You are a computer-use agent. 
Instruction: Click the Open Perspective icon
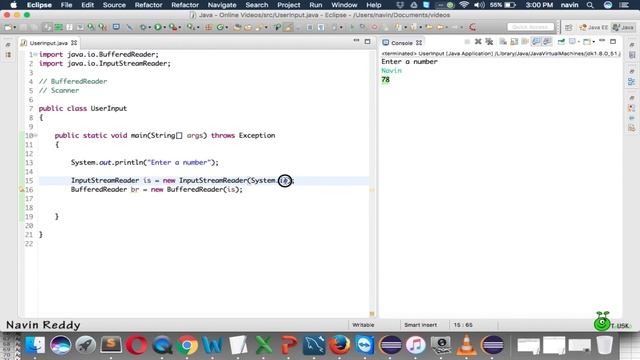point(568,27)
